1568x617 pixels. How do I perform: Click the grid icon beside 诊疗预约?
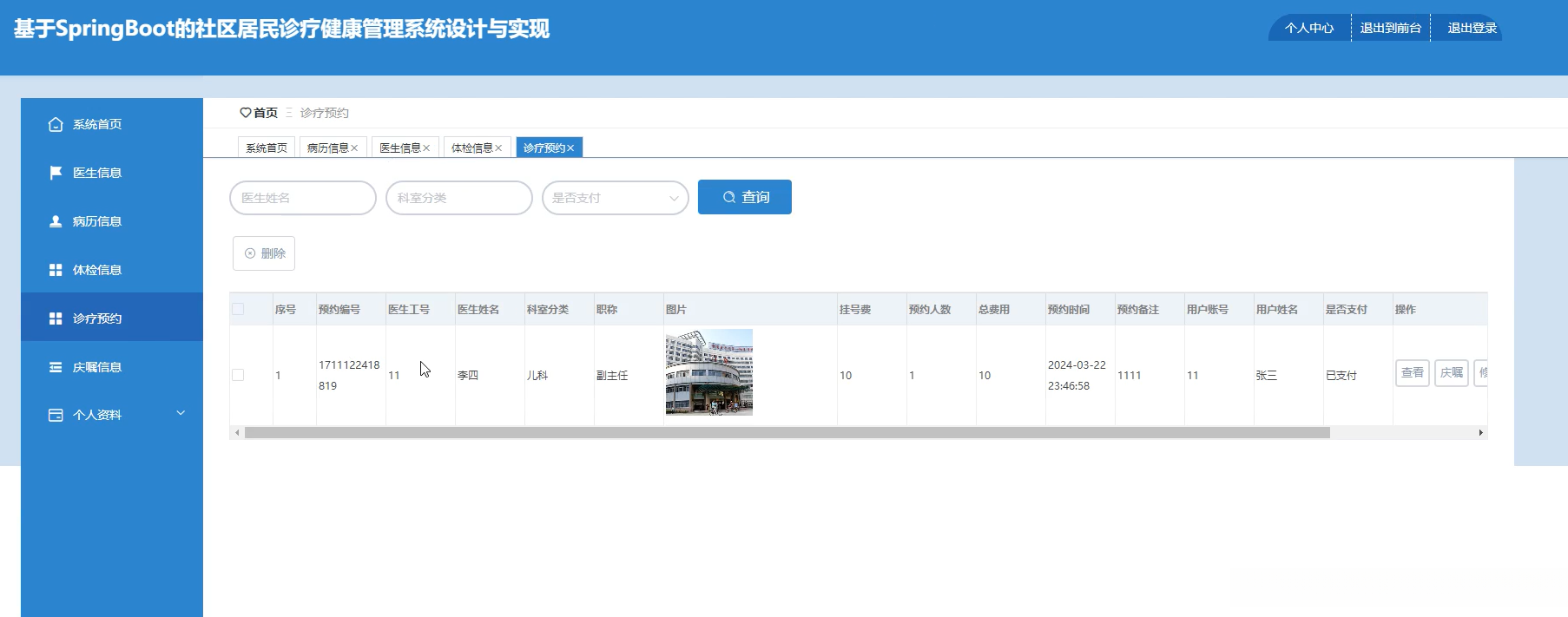pos(56,318)
